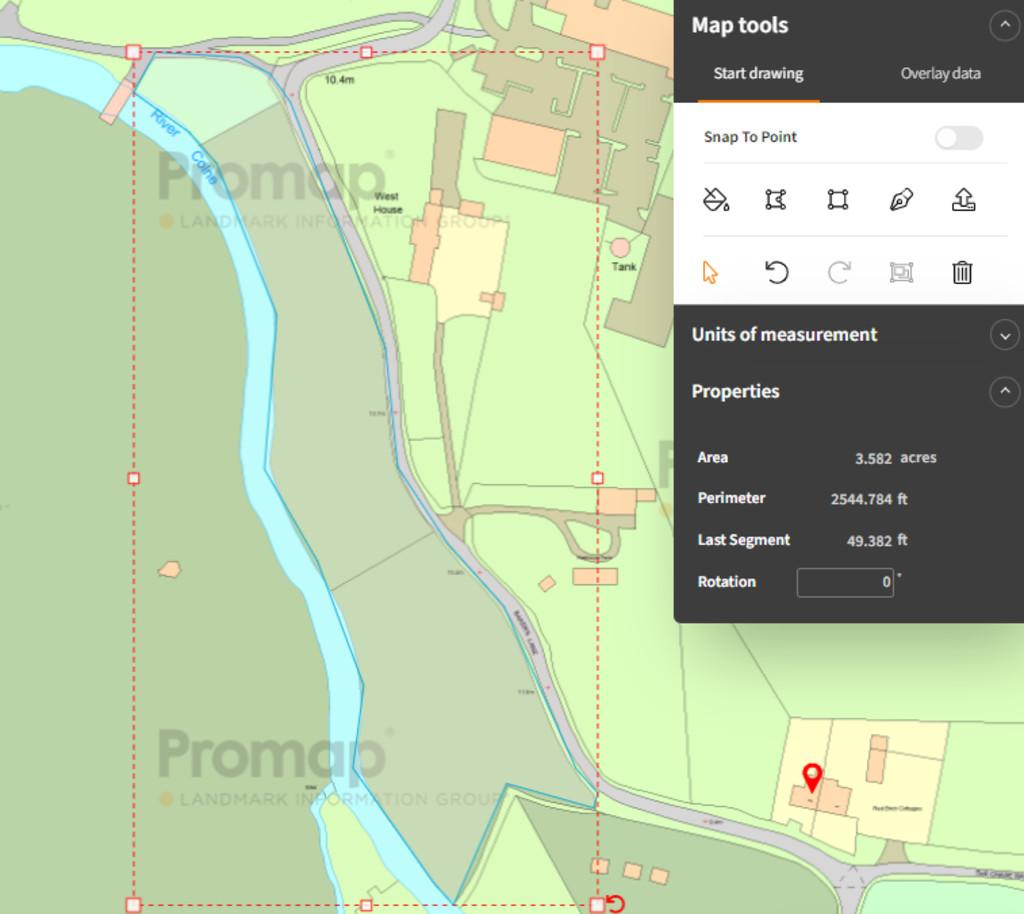Select the orange pointer selection tool

pyautogui.click(x=710, y=272)
